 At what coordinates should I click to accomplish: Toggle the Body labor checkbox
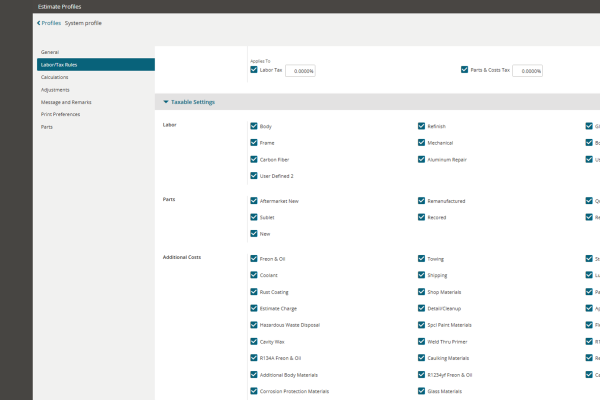pos(254,126)
